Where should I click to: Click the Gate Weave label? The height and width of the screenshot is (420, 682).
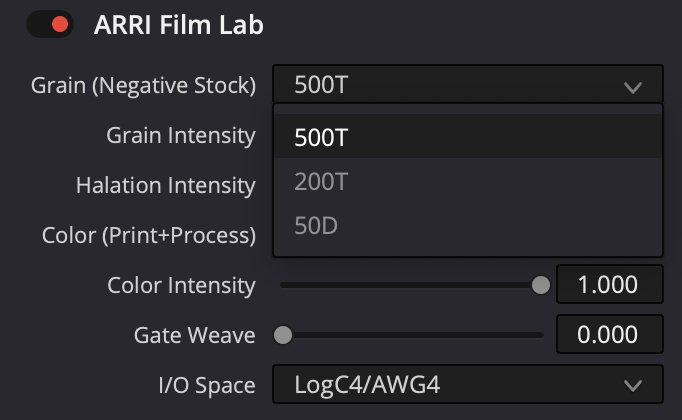[194, 335]
